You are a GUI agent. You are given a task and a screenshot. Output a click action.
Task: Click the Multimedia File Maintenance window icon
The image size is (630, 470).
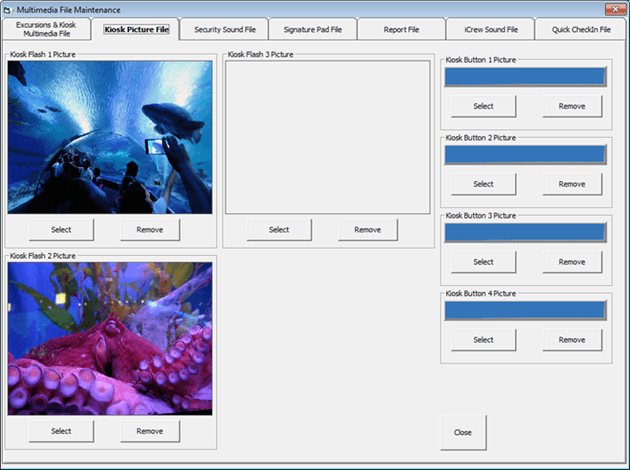point(7,10)
